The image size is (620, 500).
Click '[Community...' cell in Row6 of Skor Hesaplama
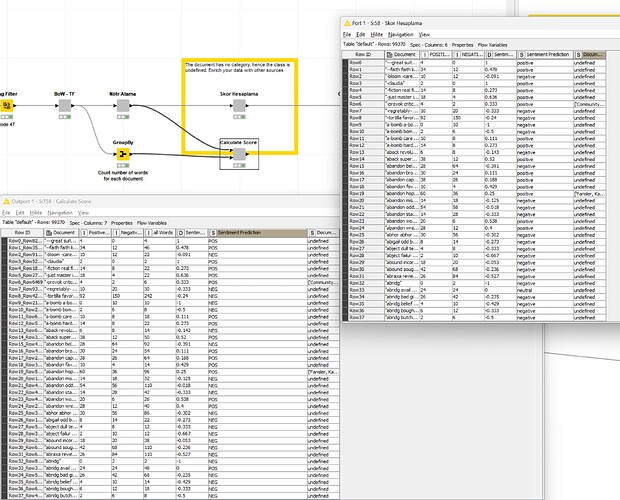tap(589, 104)
